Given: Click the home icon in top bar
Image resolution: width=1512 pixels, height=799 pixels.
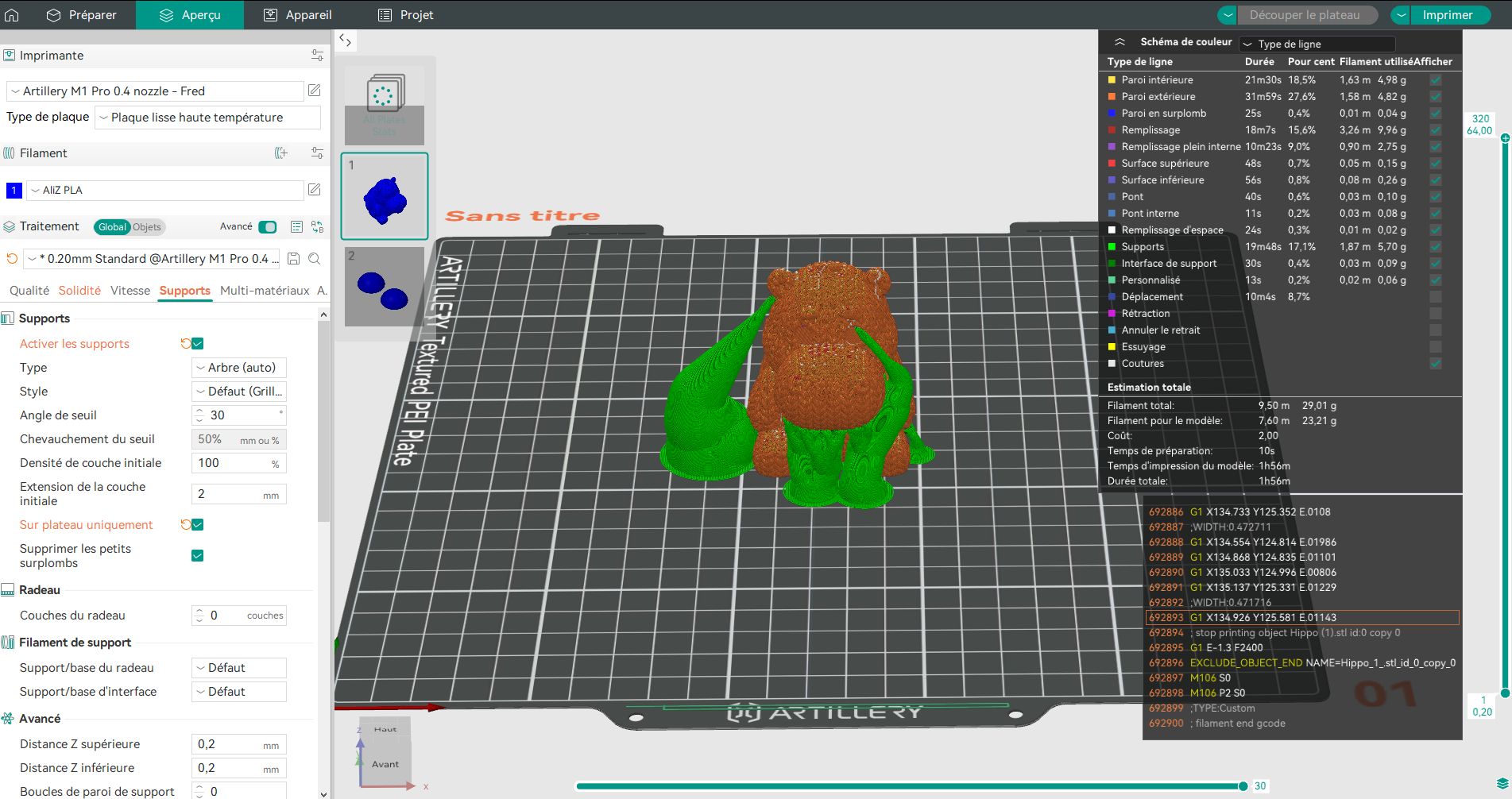Looking at the screenshot, I should (x=12, y=15).
